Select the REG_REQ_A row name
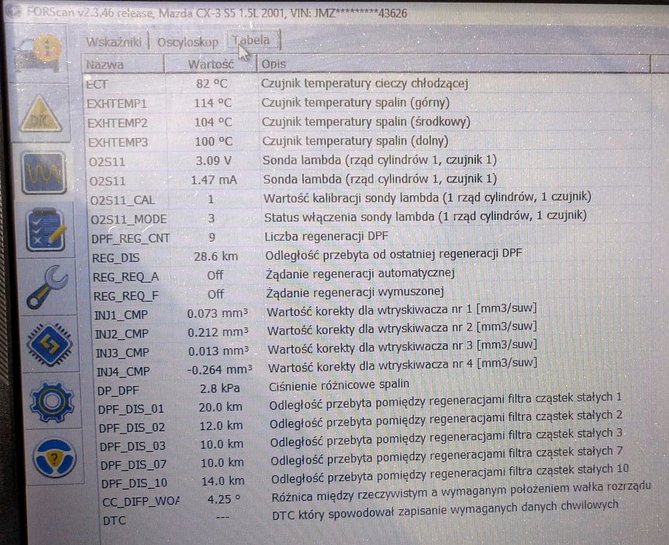669x545 pixels. coord(126,277)
